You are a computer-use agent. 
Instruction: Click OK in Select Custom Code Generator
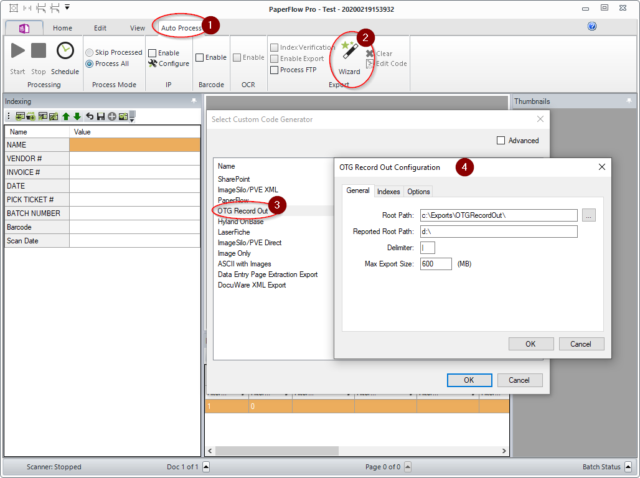pyautogui.click(x=469, y=380)
